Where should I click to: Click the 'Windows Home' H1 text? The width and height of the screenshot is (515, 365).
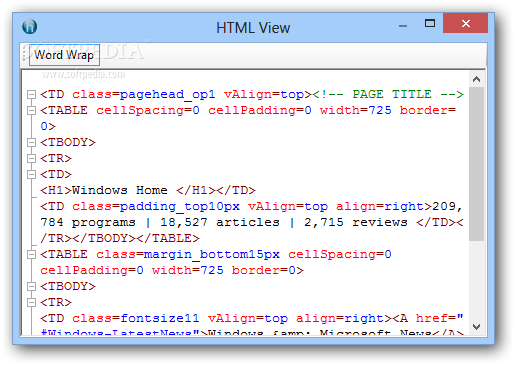[120, 190]
